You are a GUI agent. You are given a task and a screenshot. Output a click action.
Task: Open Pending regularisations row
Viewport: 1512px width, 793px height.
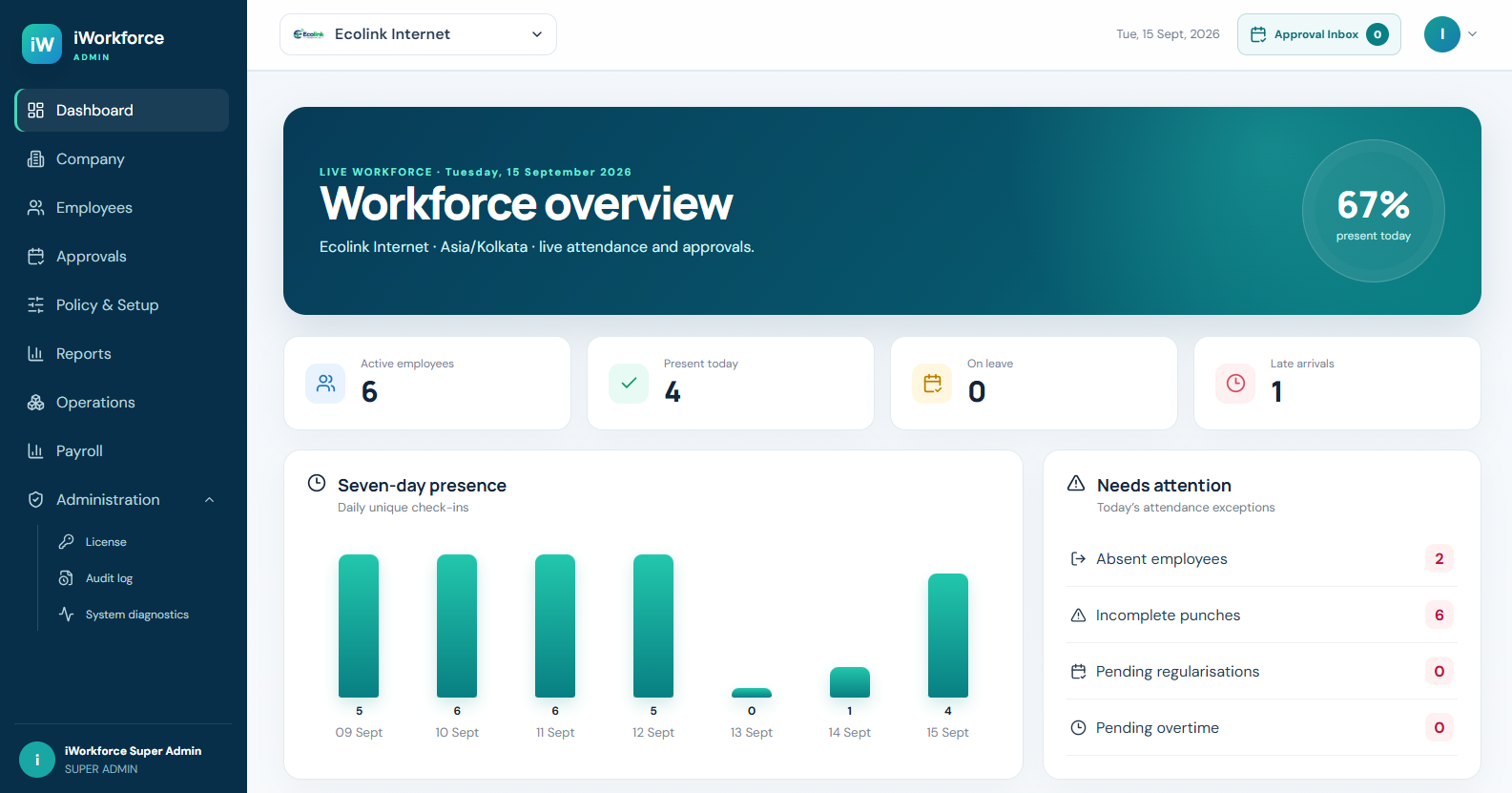tap(1262, 671)
